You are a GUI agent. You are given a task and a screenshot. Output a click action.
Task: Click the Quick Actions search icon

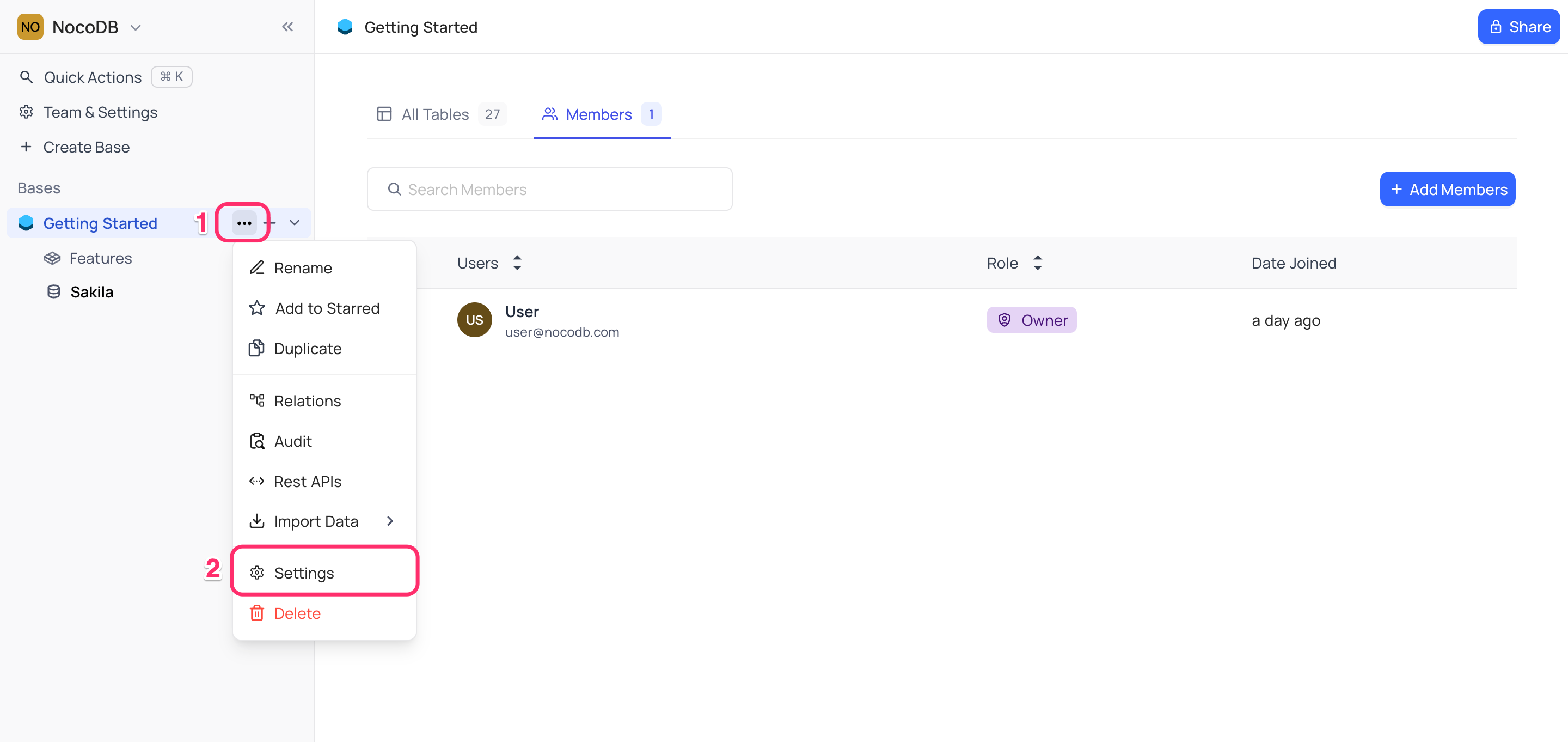click(x=26, y=77)
